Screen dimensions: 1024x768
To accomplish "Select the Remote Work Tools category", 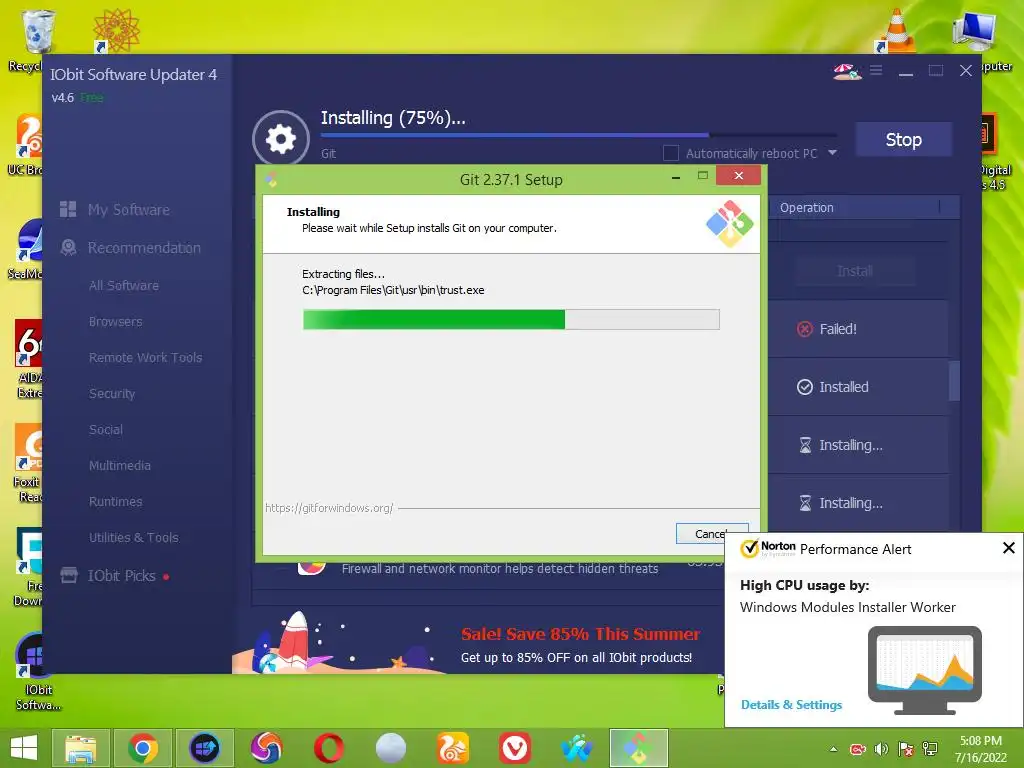I will click(145, 357).
